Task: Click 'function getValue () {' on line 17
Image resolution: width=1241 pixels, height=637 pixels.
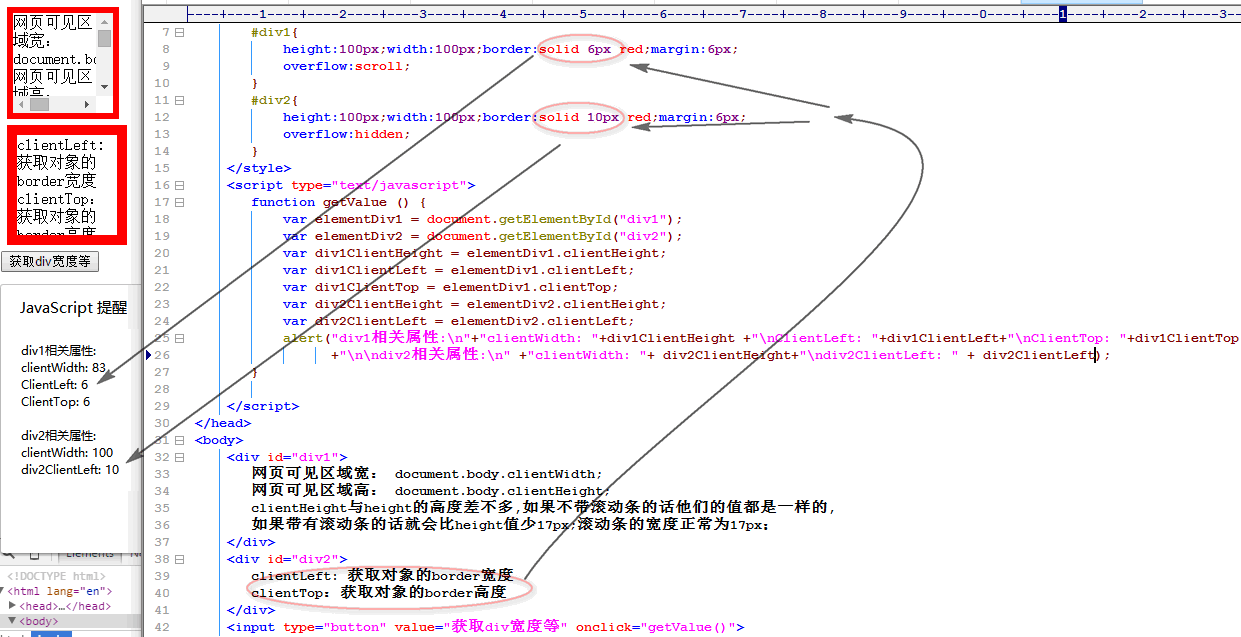Action: pos(339,202)
